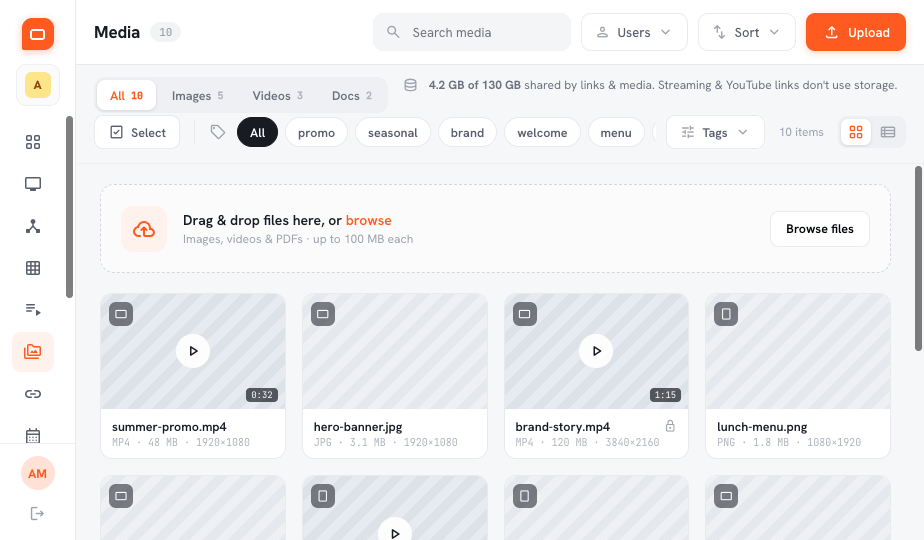Screen dimensions: 924x540
Task: Open the playlists icon in sidebar
Action: (33, 309)
